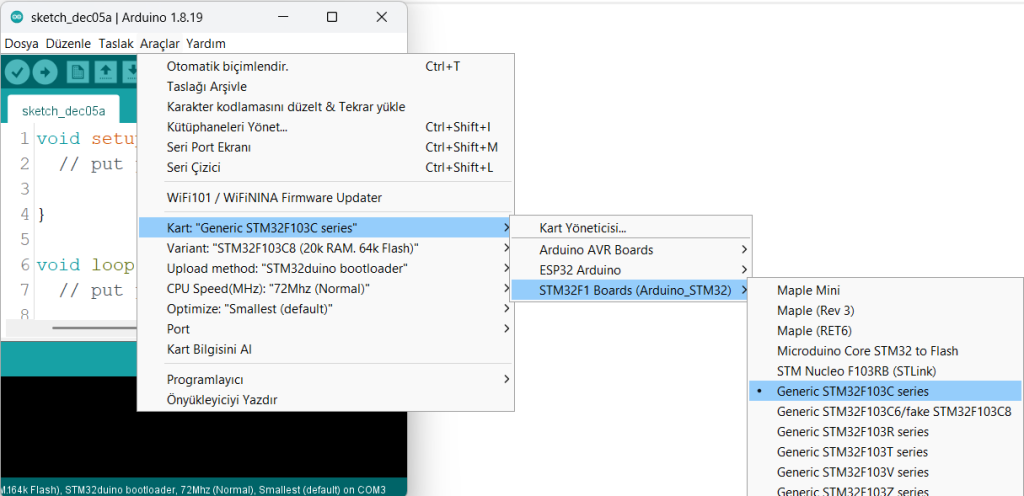Maximize the Arduino window
Image resolution: width=1024 pixels, height=496 pixels.
coord(332,17)
